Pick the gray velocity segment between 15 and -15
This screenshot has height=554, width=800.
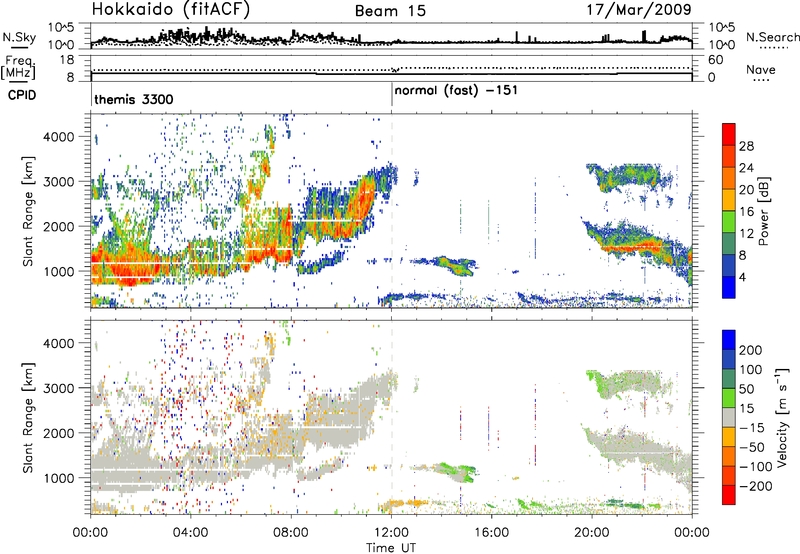point(729,418)
